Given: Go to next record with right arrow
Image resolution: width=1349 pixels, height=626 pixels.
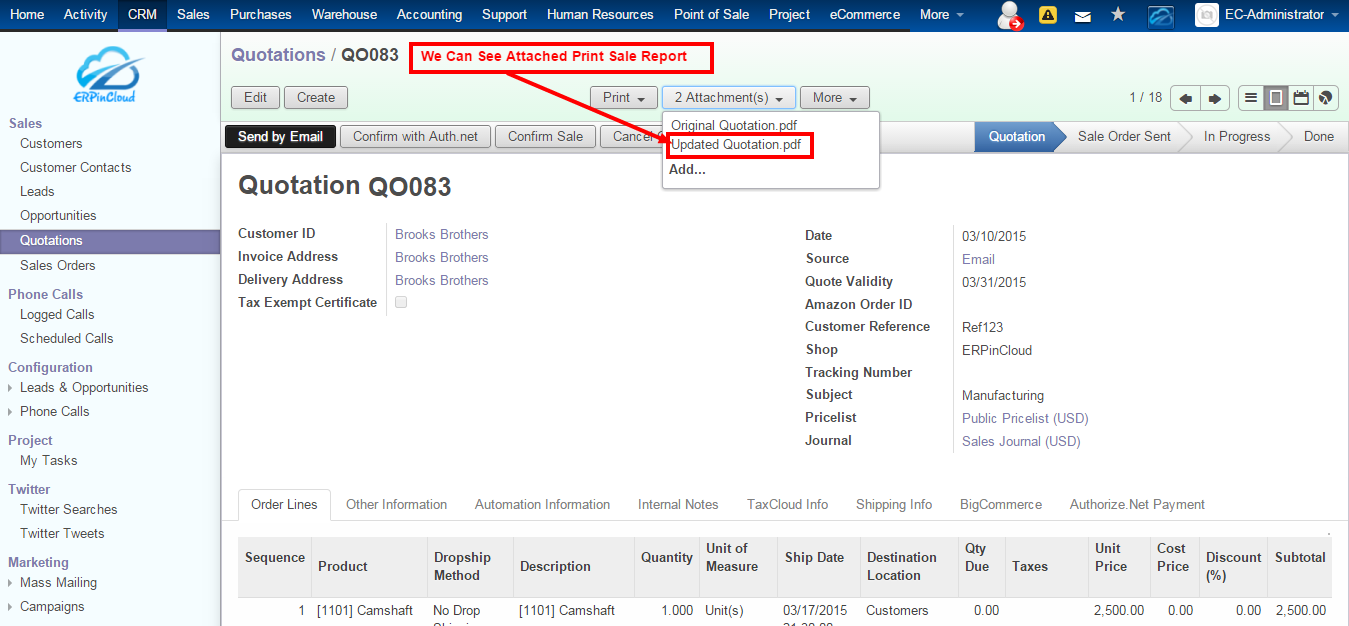Looking at the screenshot, I should pos(1215,98).
